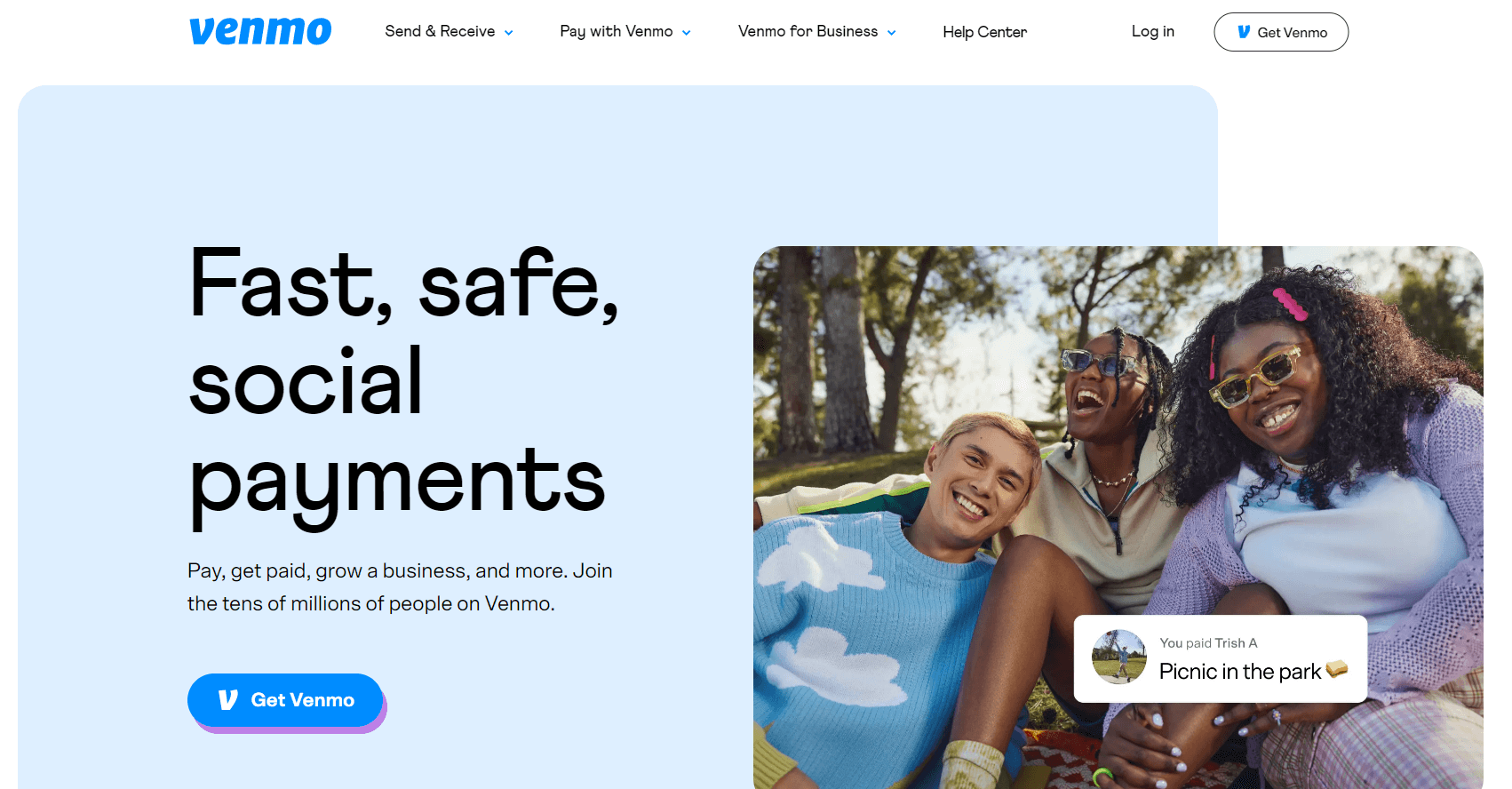Click the V icon in the header Get Venmo button
The width and height of the screenshot is (1512, 789).
[1244, 32]
